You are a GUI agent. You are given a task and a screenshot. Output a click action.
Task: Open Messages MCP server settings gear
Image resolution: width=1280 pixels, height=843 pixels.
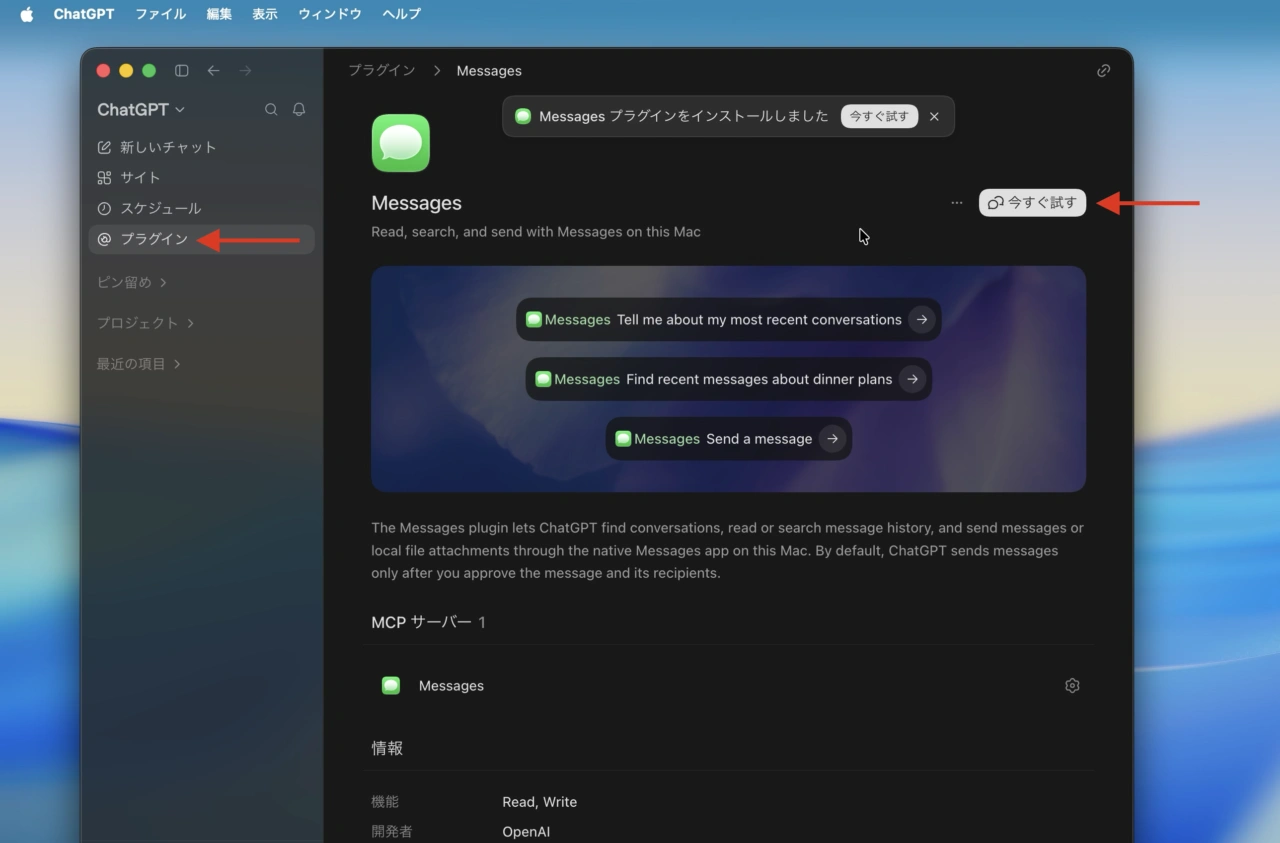1072,686
